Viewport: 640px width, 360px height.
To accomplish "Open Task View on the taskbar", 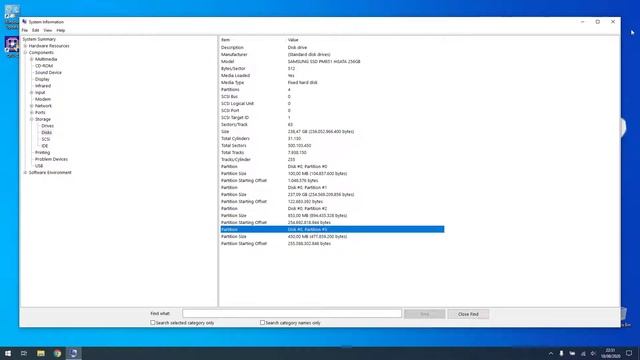I will [x=24, y=353].
